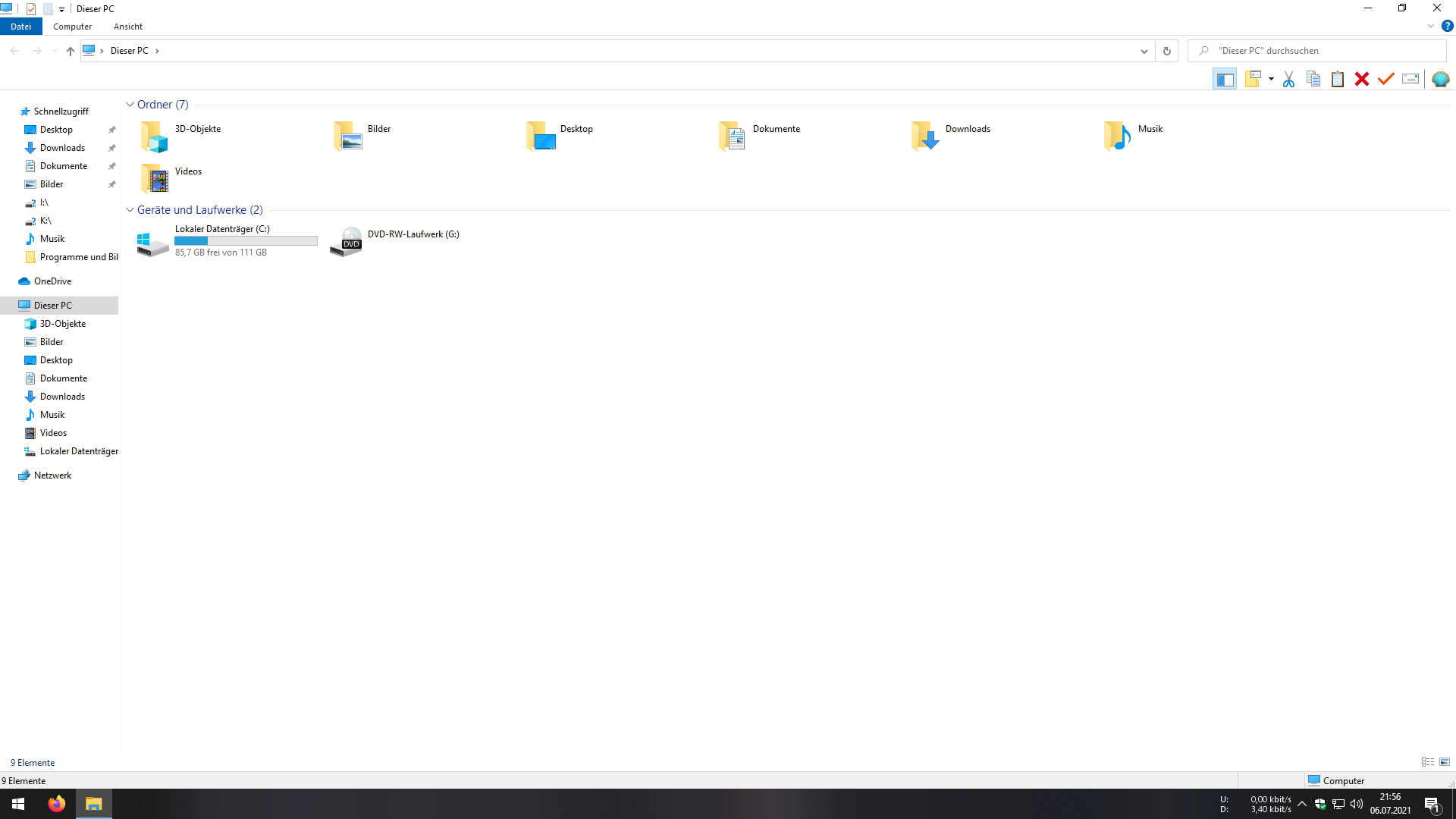
Task: Open the Classic Shell seashell settings icon
Action: [1440, 79]
